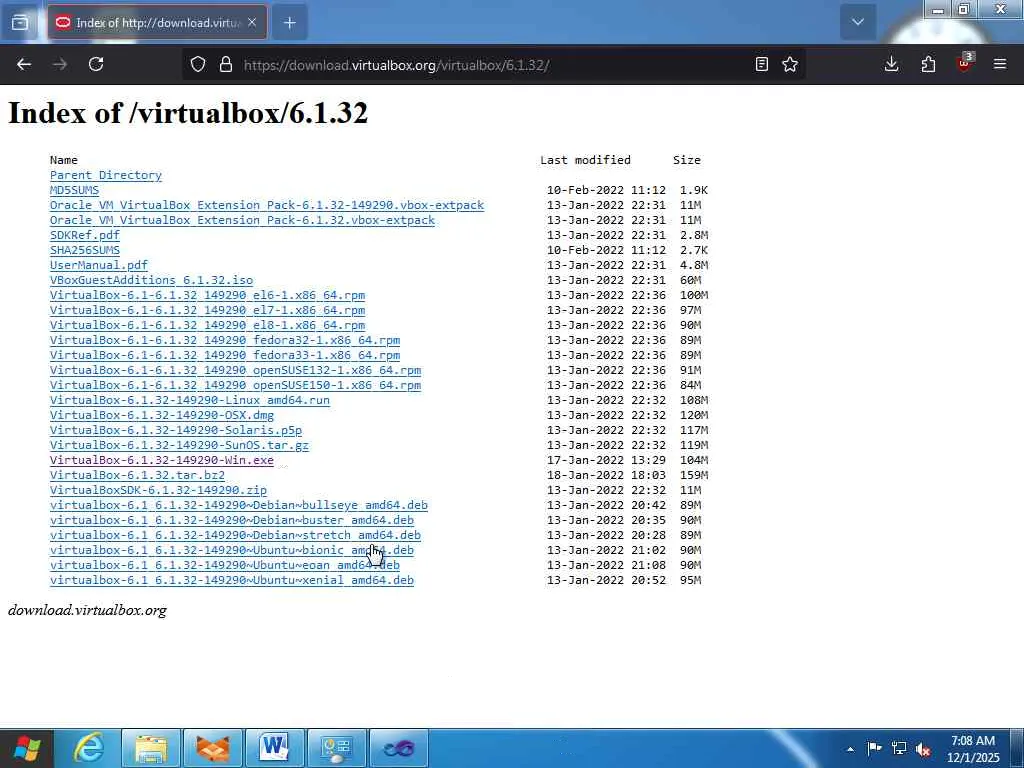Screen dimensions: 1024x768
Task: Download Ubuntu~bionic_amd64.deb package
Action: point(232,551)
